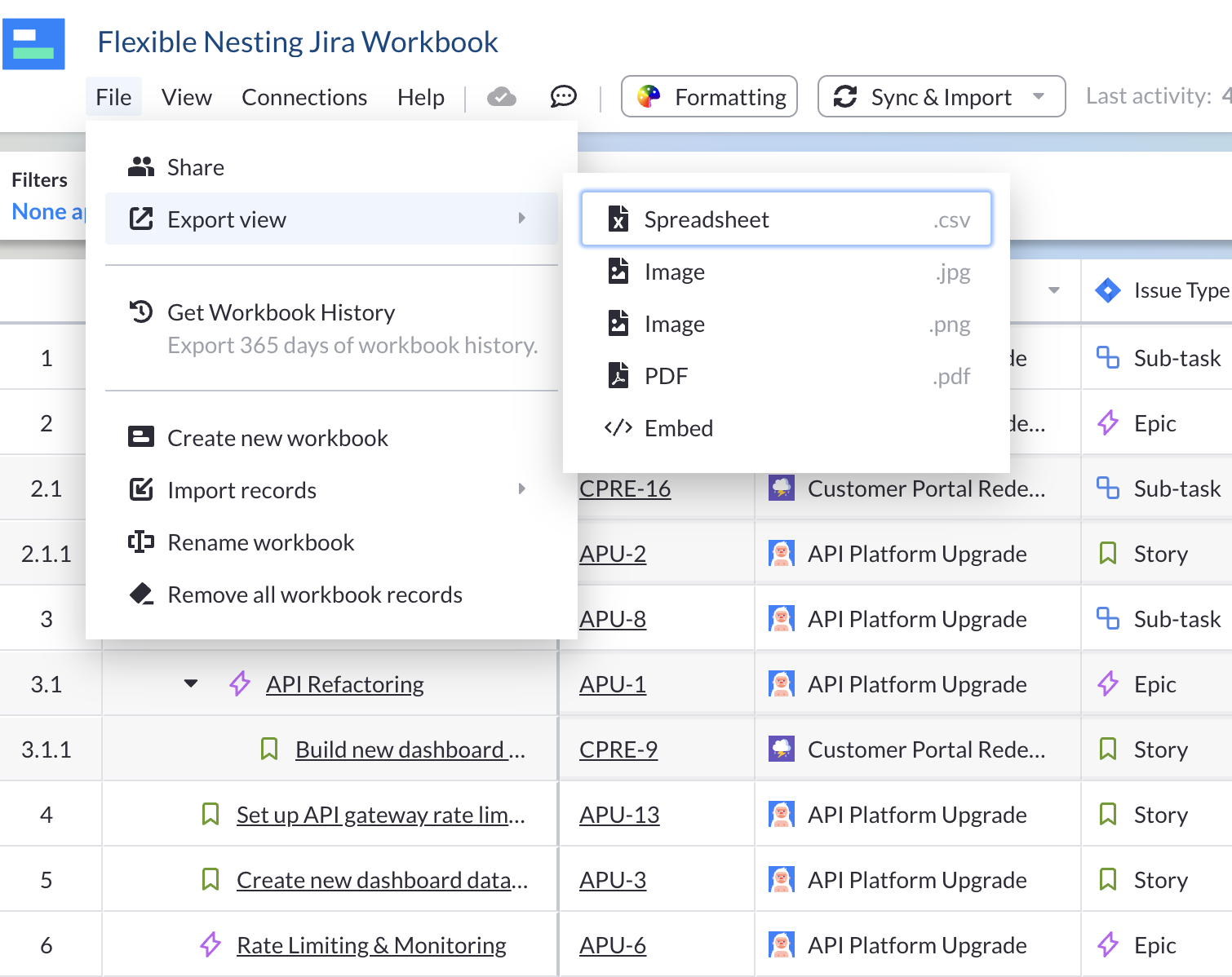Open the Formatting button
Image resolution: width=1232 pixels, height=977 pixels.
(x=709, y=97)
